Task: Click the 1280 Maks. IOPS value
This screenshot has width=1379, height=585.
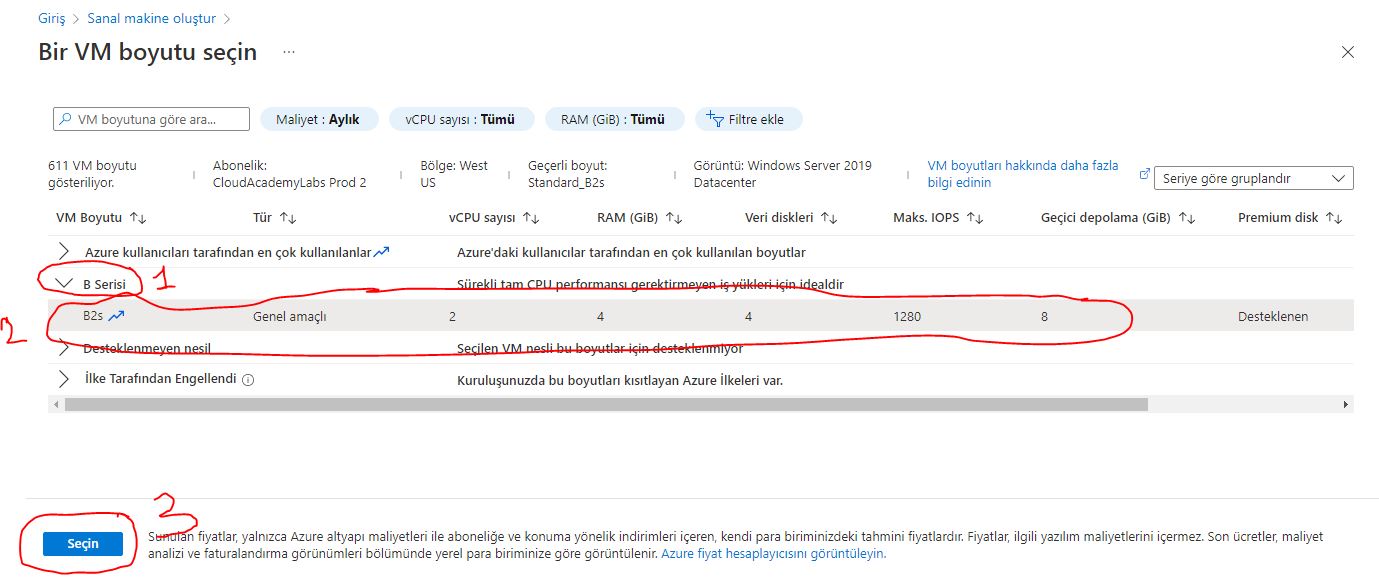Action: click(x=907, y=316)
